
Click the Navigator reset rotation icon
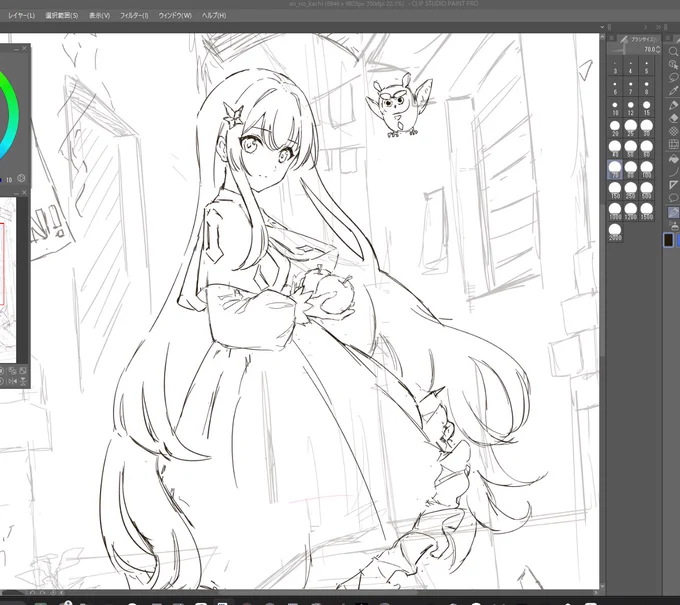click(x=2, y=381)
